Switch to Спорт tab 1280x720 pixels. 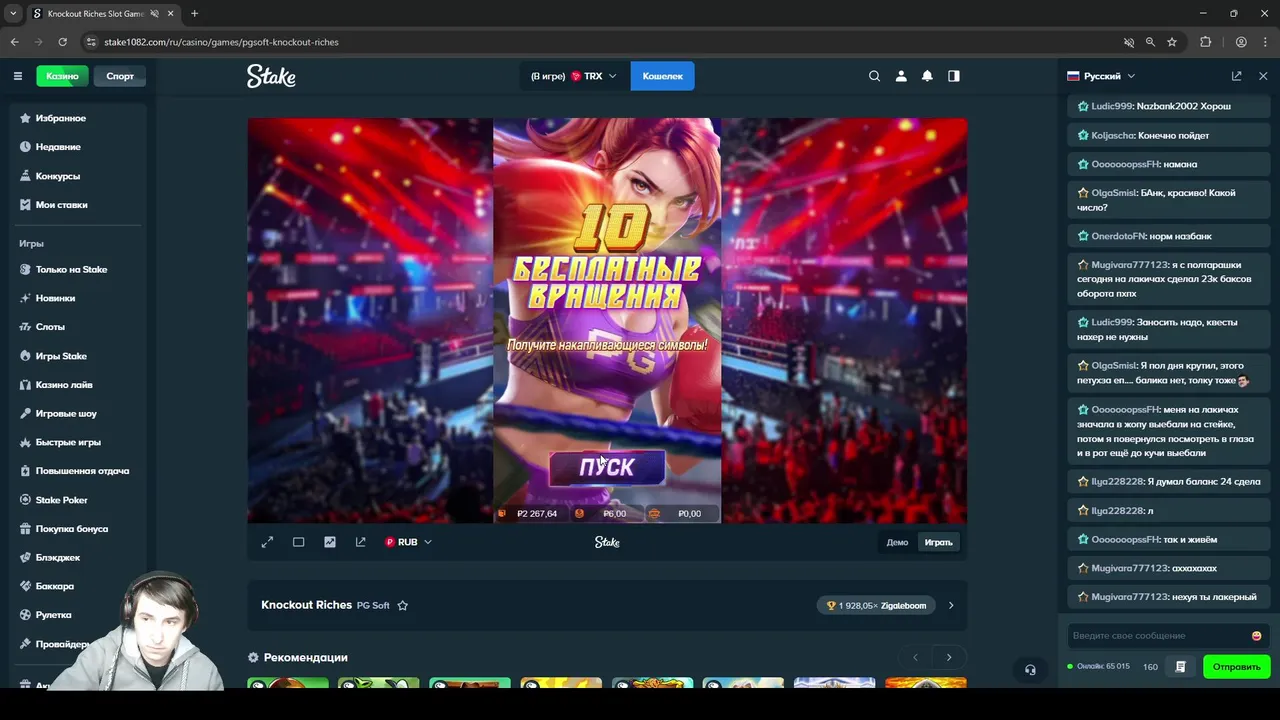pos(120,76)
